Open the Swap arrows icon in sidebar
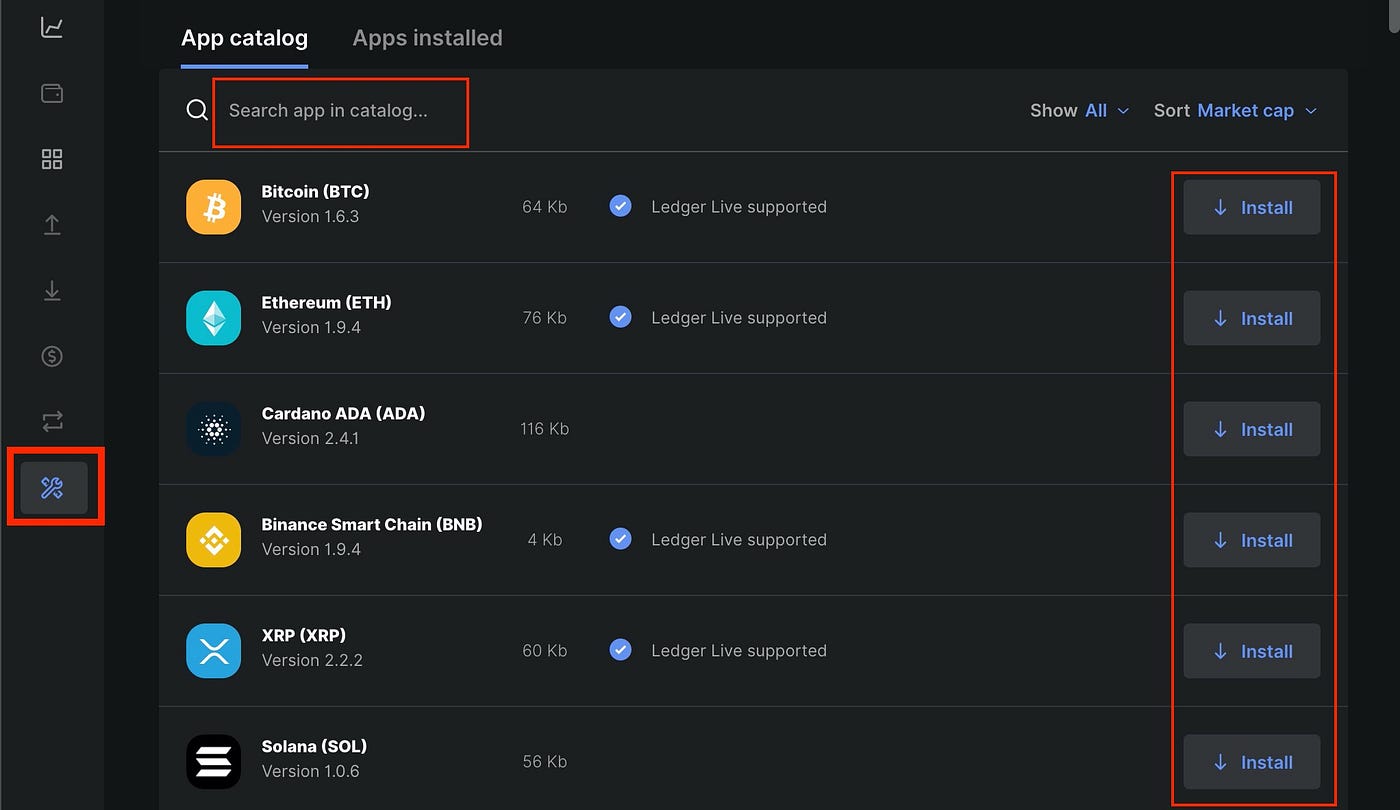The width and height of the screenshot is (1400, 810). pos(52,421)
